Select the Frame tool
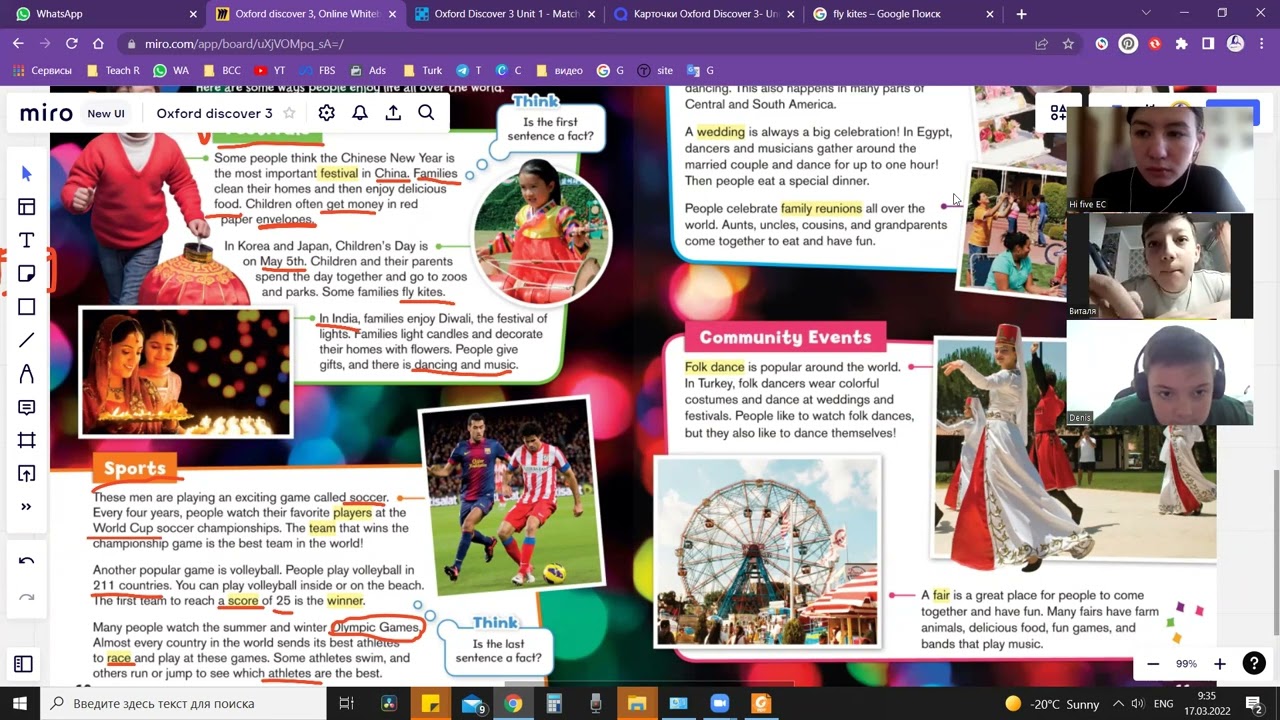 pos(27,440)
